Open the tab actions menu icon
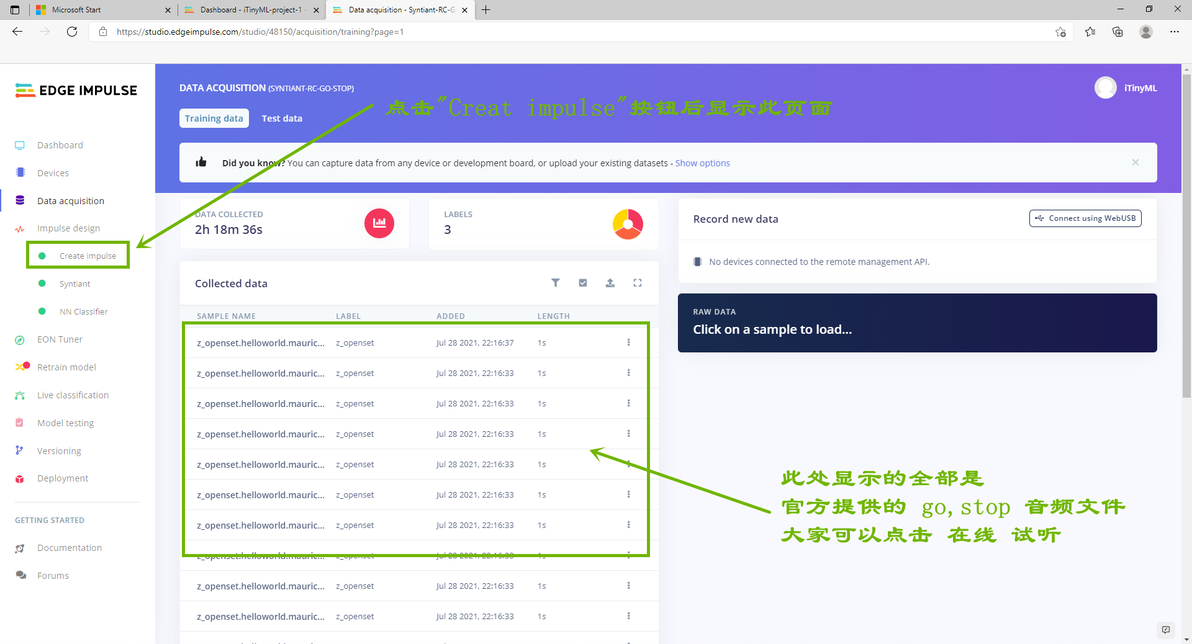 pyautogui.click(x=14, y=10)
